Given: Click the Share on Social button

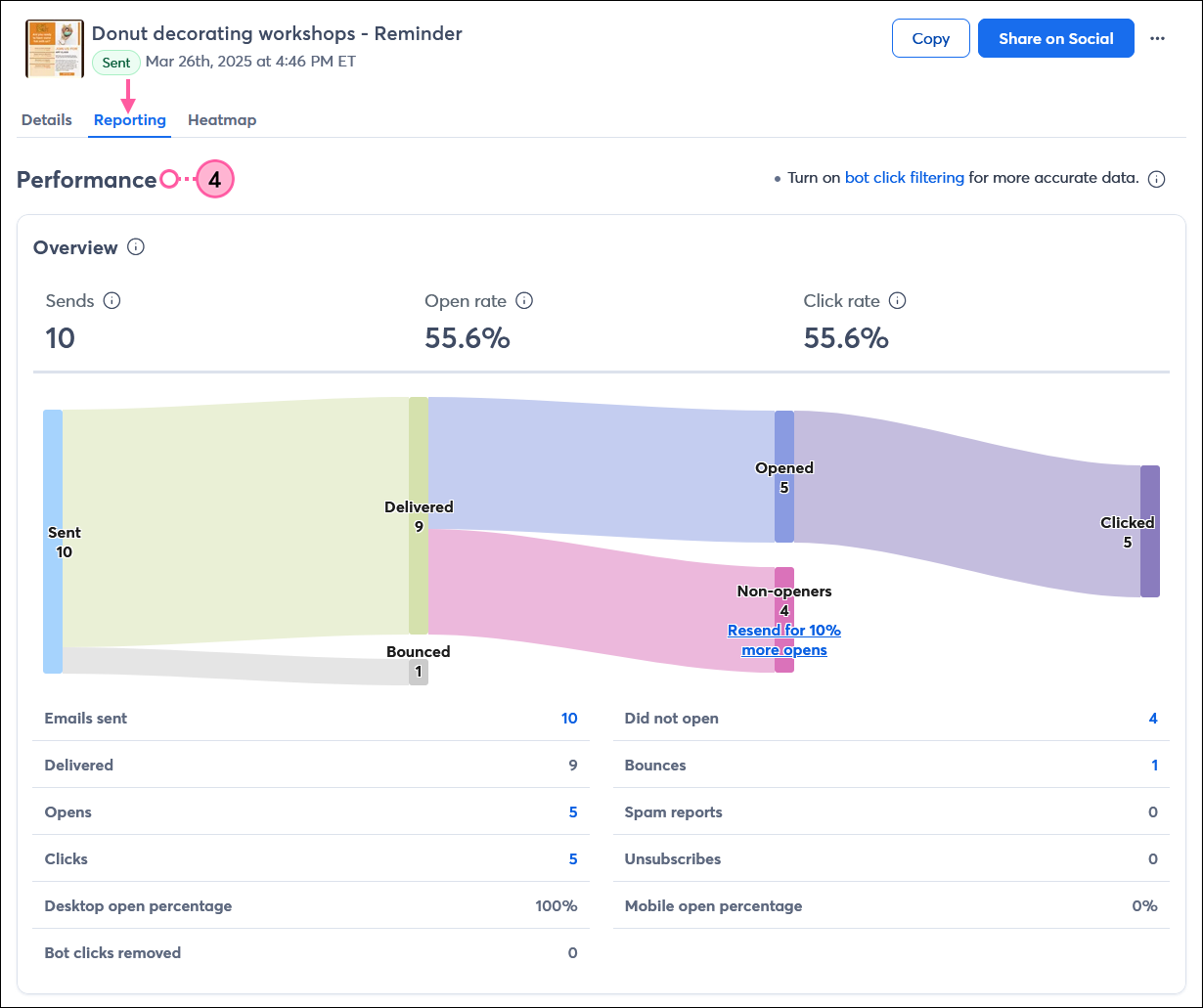Looking at the screenshot, I should pyautogui.click(x=1055, y=38).
